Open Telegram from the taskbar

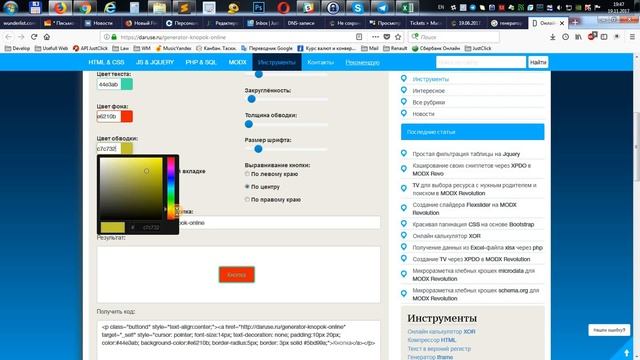(382, 7)
